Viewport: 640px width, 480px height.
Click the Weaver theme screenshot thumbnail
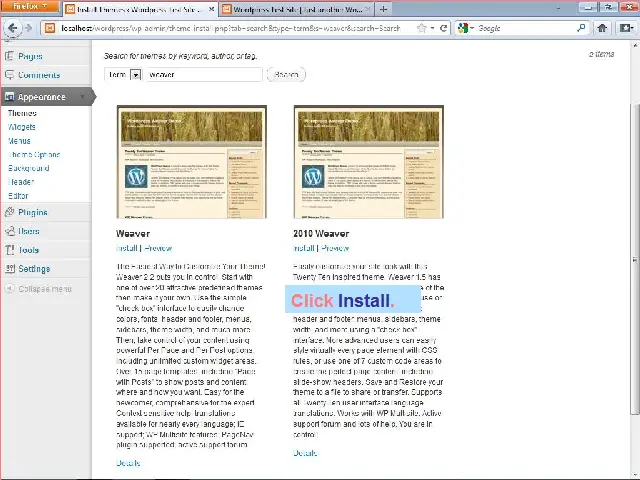click(x=192, y=162)
